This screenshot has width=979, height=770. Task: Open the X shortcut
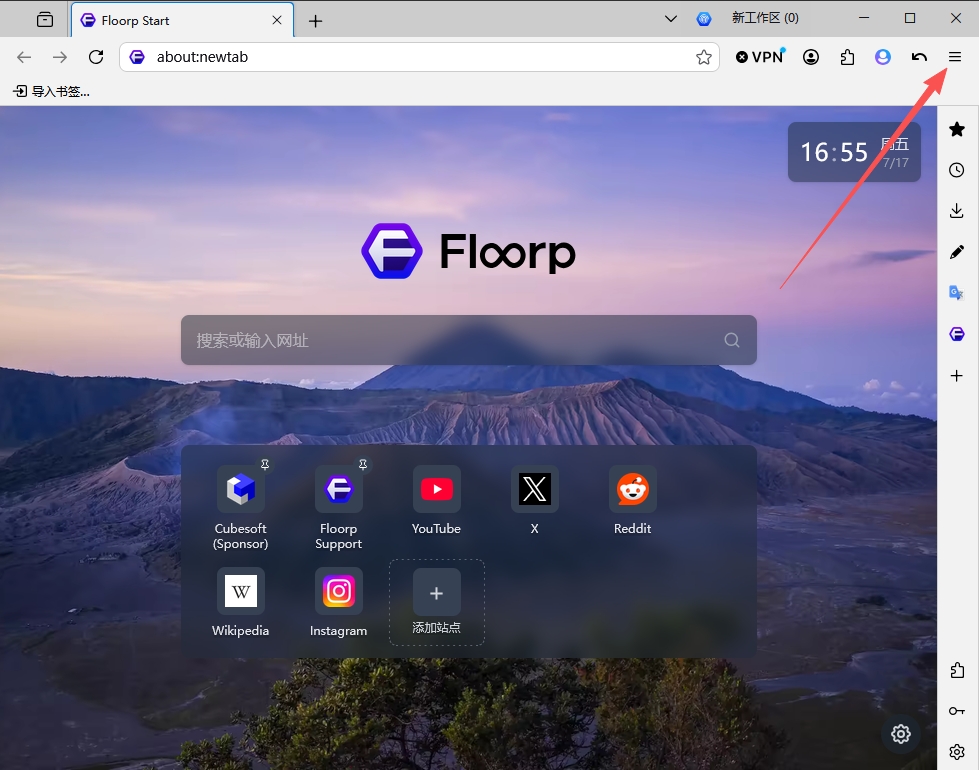534,501
